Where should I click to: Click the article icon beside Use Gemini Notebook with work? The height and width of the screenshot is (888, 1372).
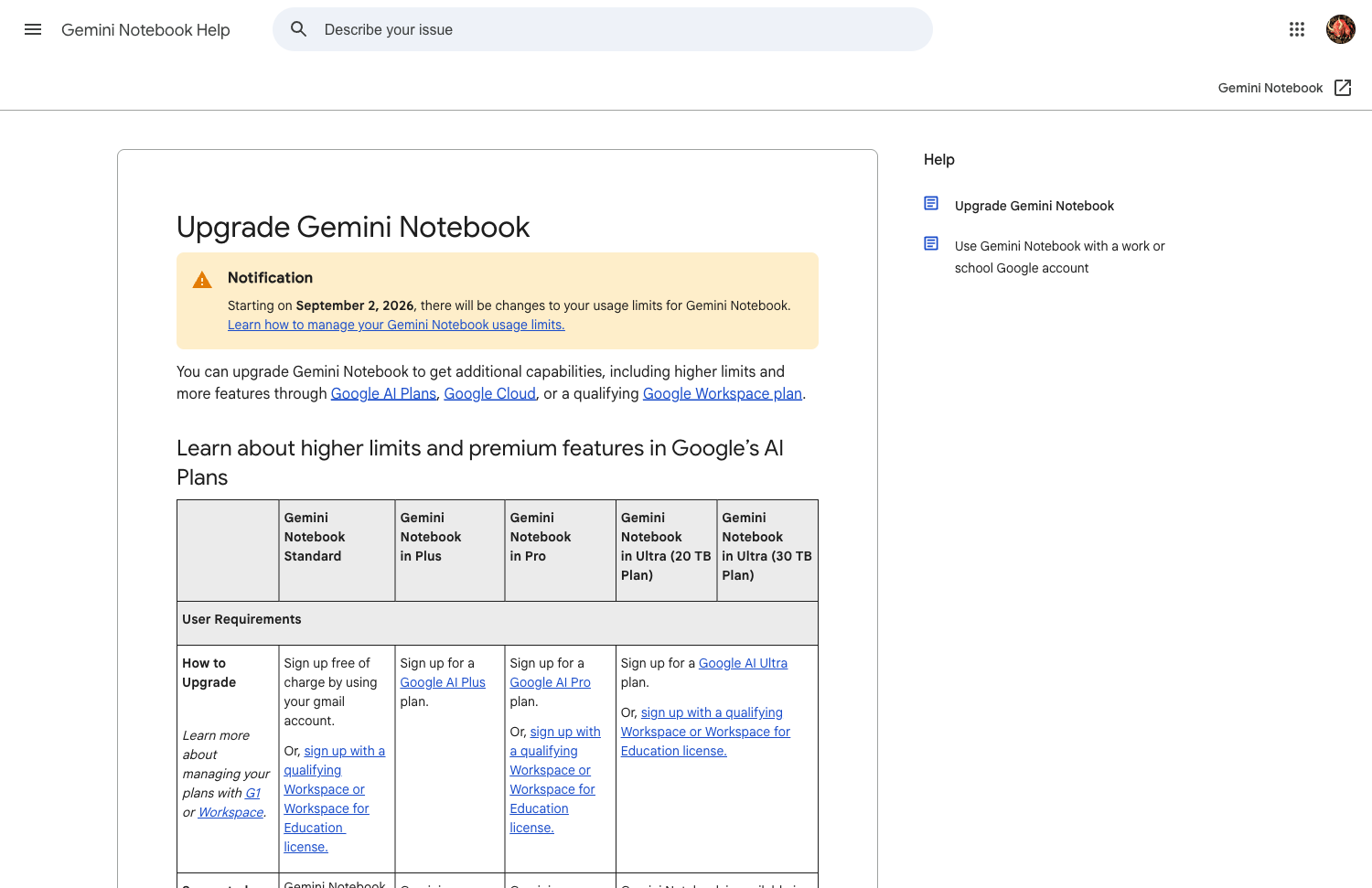(x=931, y=244)
